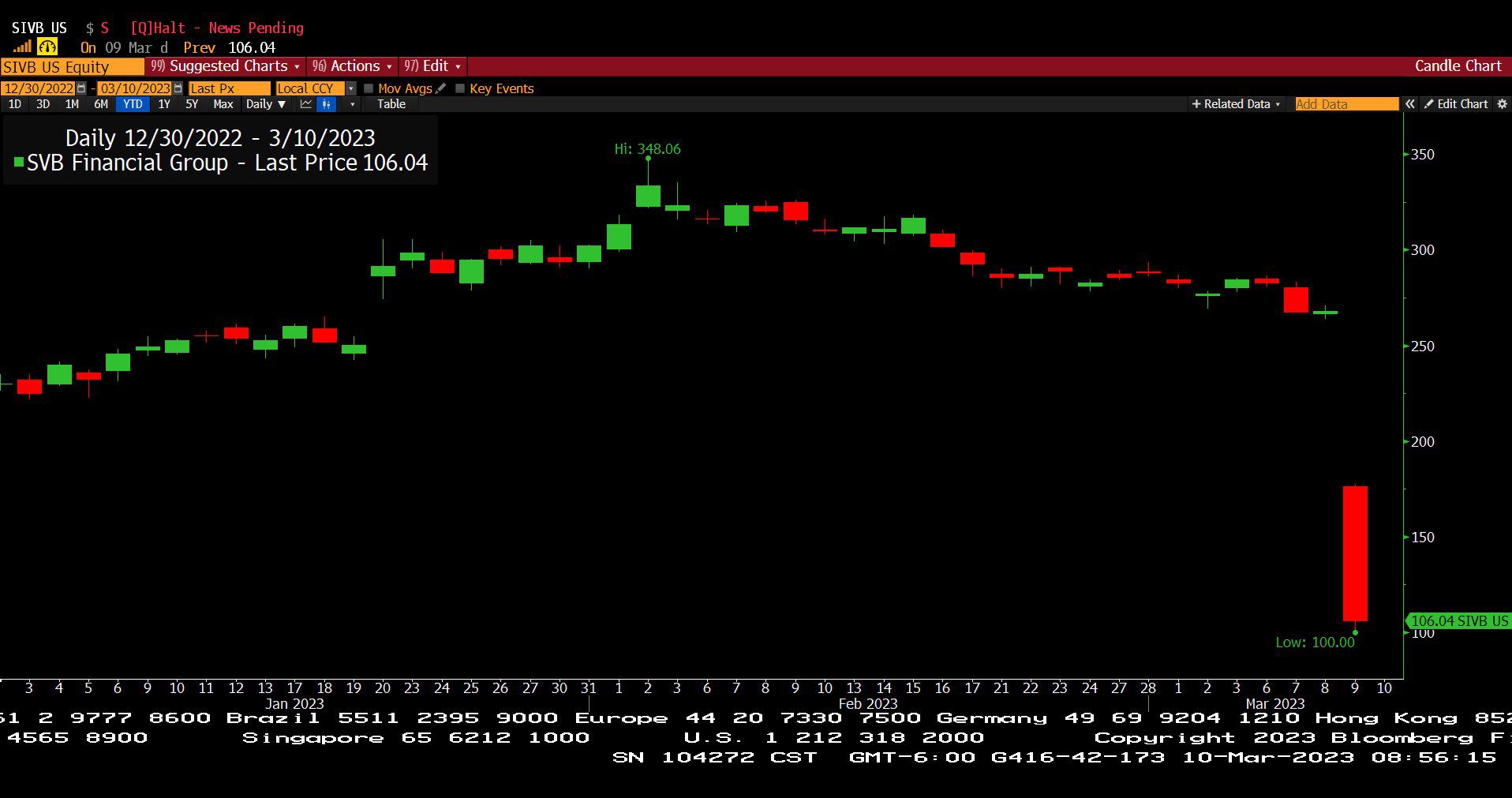Viewport: 1512px width, 798px height.
Task: Click the Halt - News Pending status text
Action: tap(217, 28)
